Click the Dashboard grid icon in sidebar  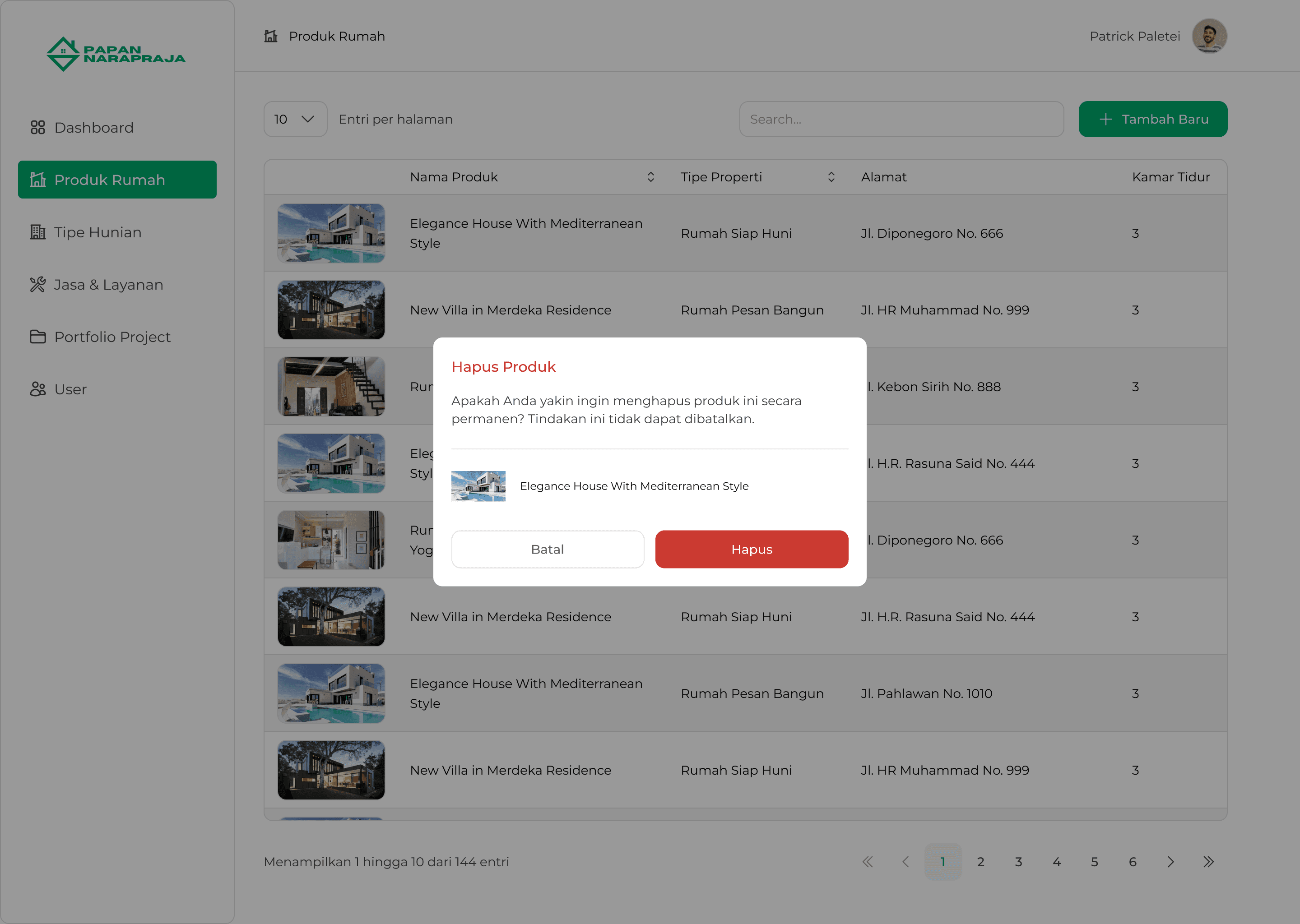(37, 127)
